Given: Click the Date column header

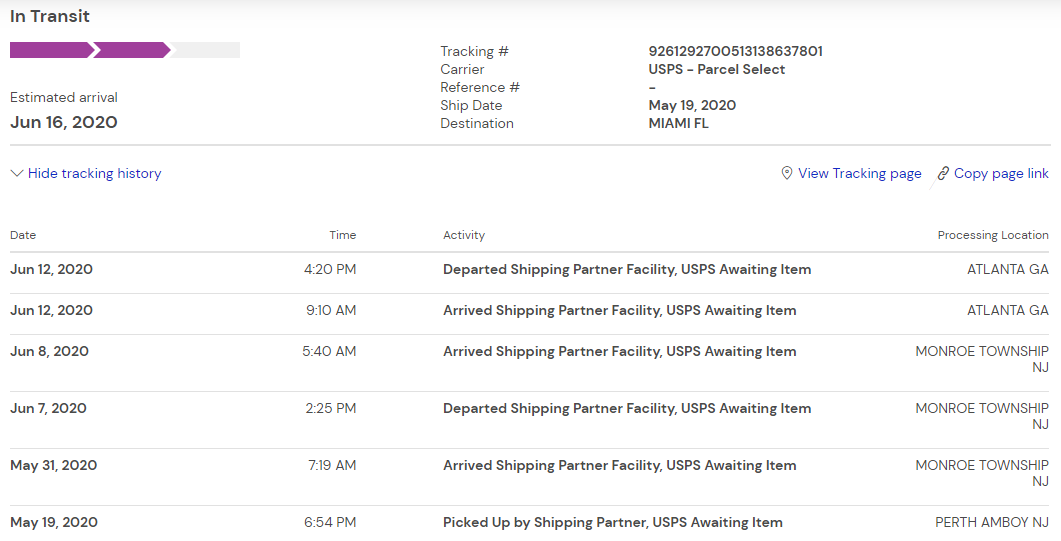Looking at the screenshot, I should (x=23, y=235).
